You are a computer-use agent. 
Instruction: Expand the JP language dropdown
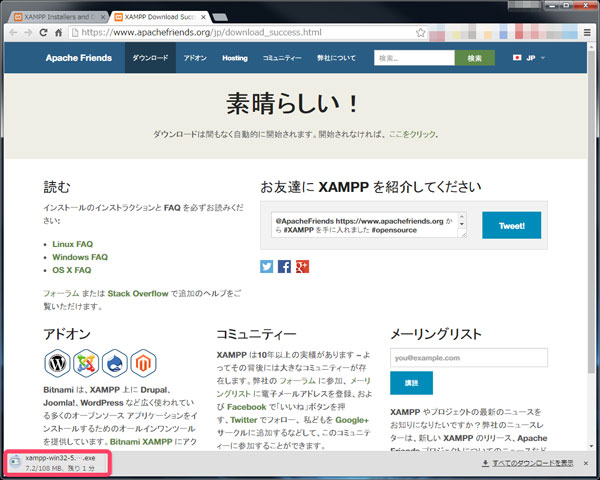pos(529,58)
